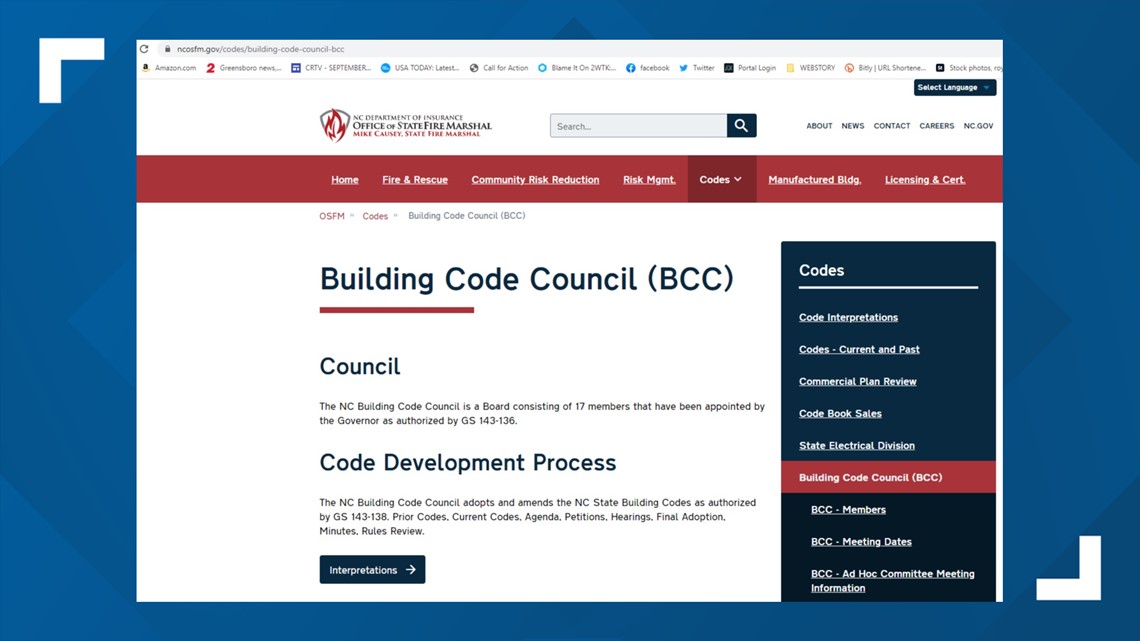
Task: Click the OSFM breadcrumb link
Action: coord(332,216)
